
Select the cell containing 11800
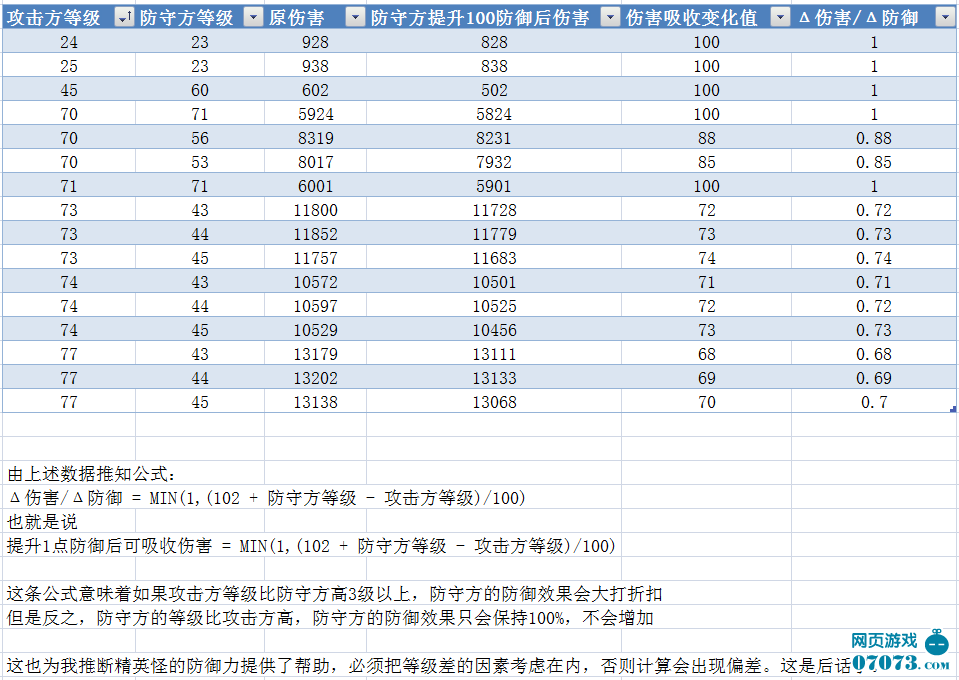[x=316, y=210]
